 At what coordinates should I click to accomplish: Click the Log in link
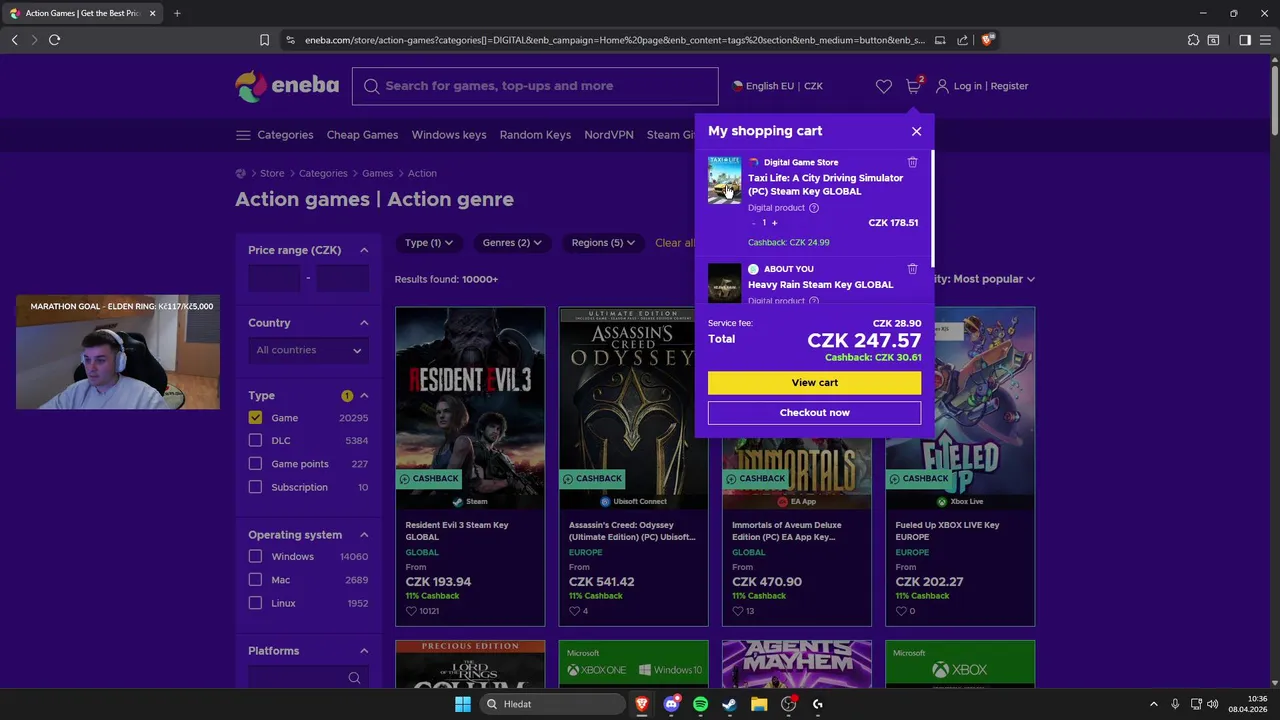[967, 86]
